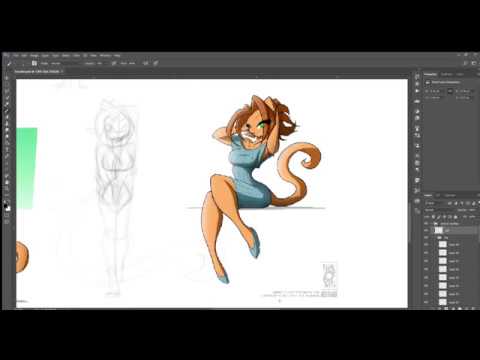Enable airbrush mode in options bar

146,63
